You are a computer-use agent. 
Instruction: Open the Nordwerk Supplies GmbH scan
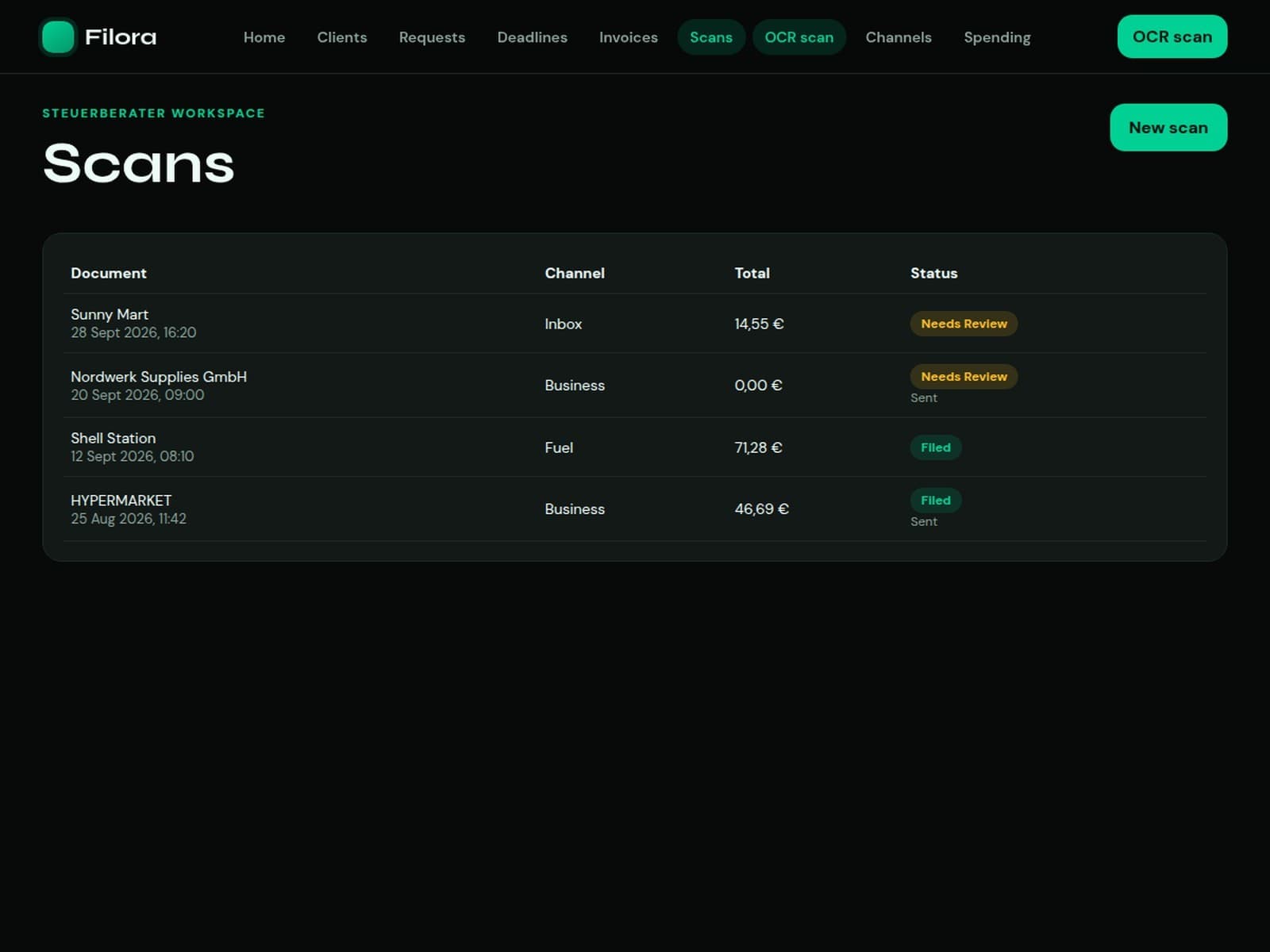pos(635,386)
